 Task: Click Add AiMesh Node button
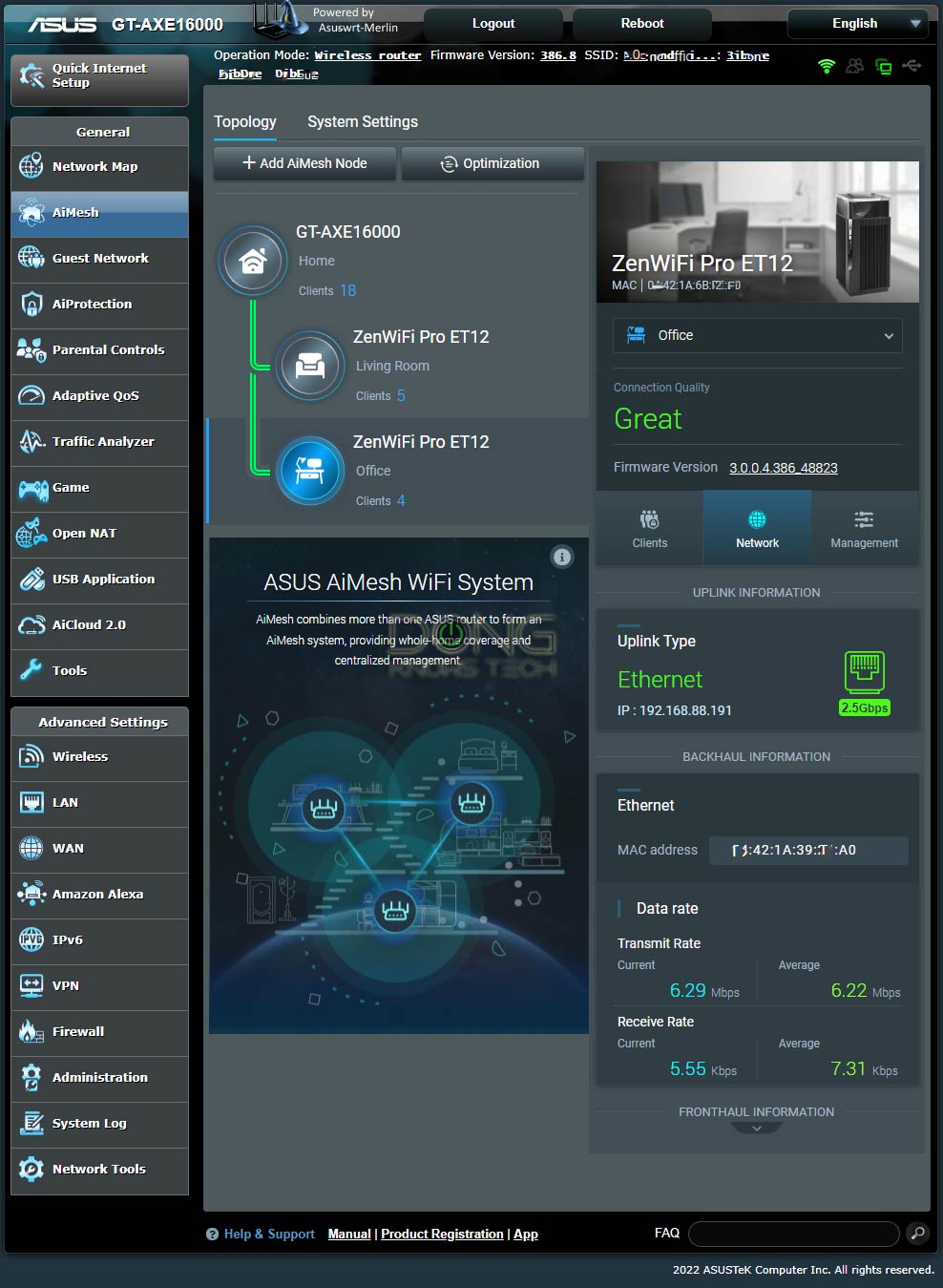pos(304,163)
